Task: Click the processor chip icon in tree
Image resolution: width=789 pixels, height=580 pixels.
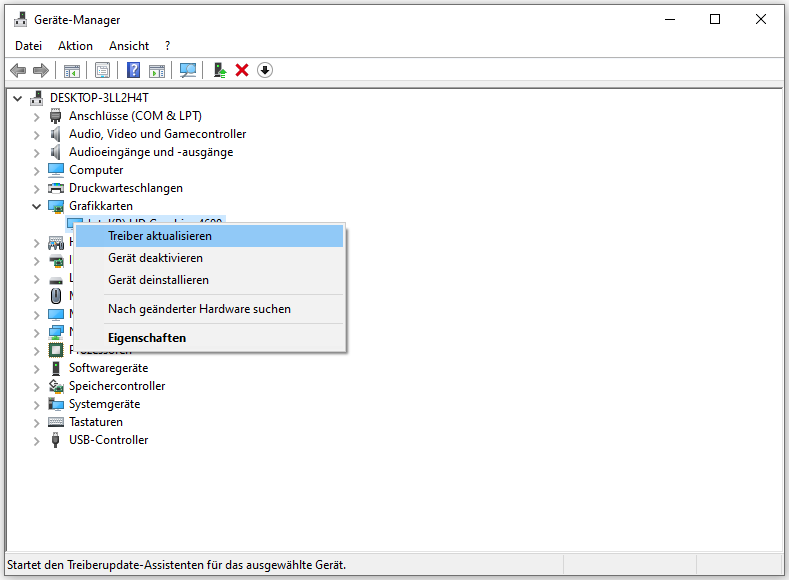Action: pyautogui.click(x=56, y=350)
